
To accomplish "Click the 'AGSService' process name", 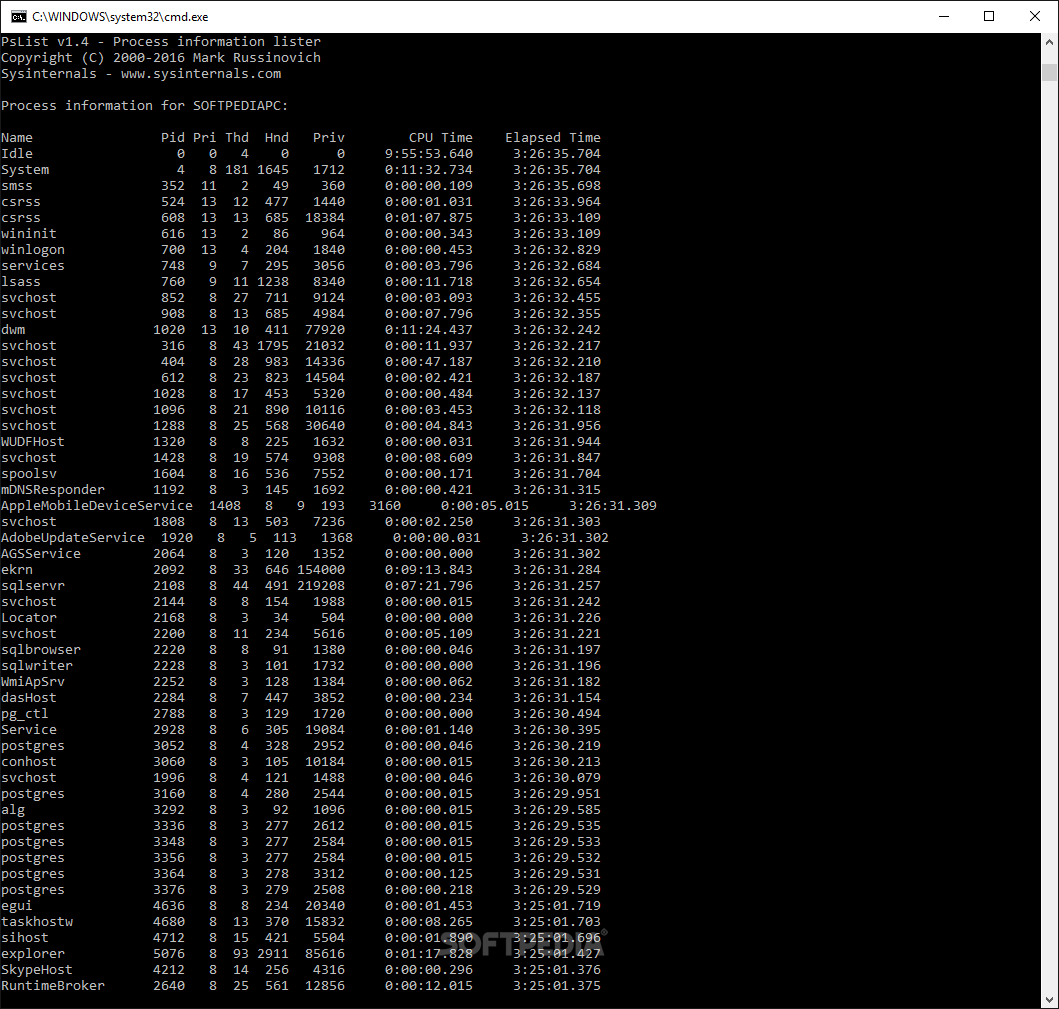I will (41, 554).
